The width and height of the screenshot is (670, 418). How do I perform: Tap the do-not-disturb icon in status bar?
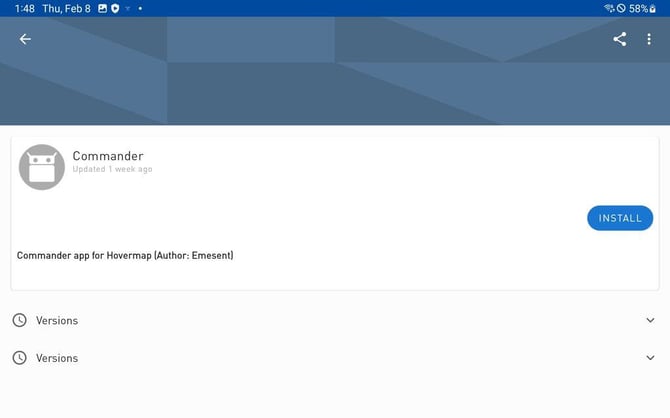pos(621,8)
